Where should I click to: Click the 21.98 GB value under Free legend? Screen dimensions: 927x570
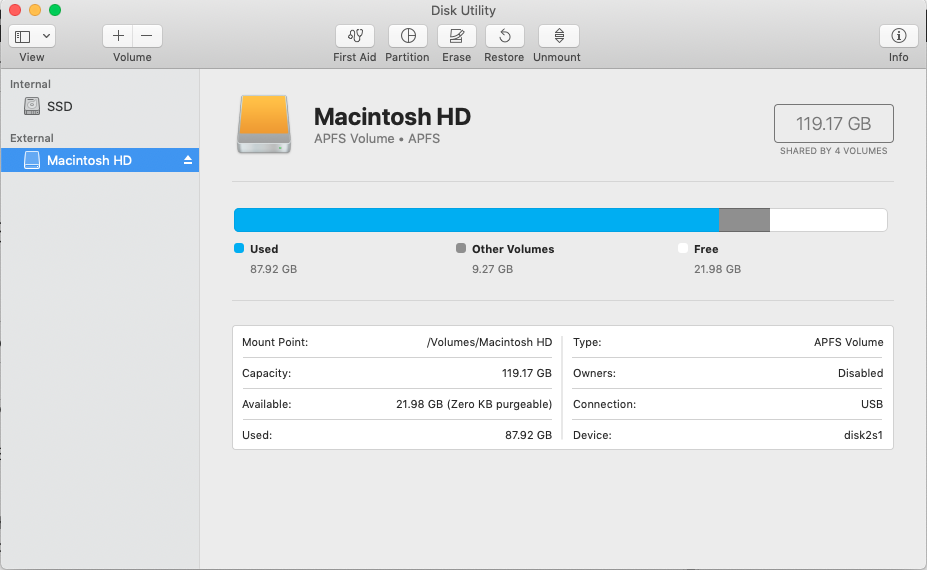pyautogui.click(x=717, y=269)
